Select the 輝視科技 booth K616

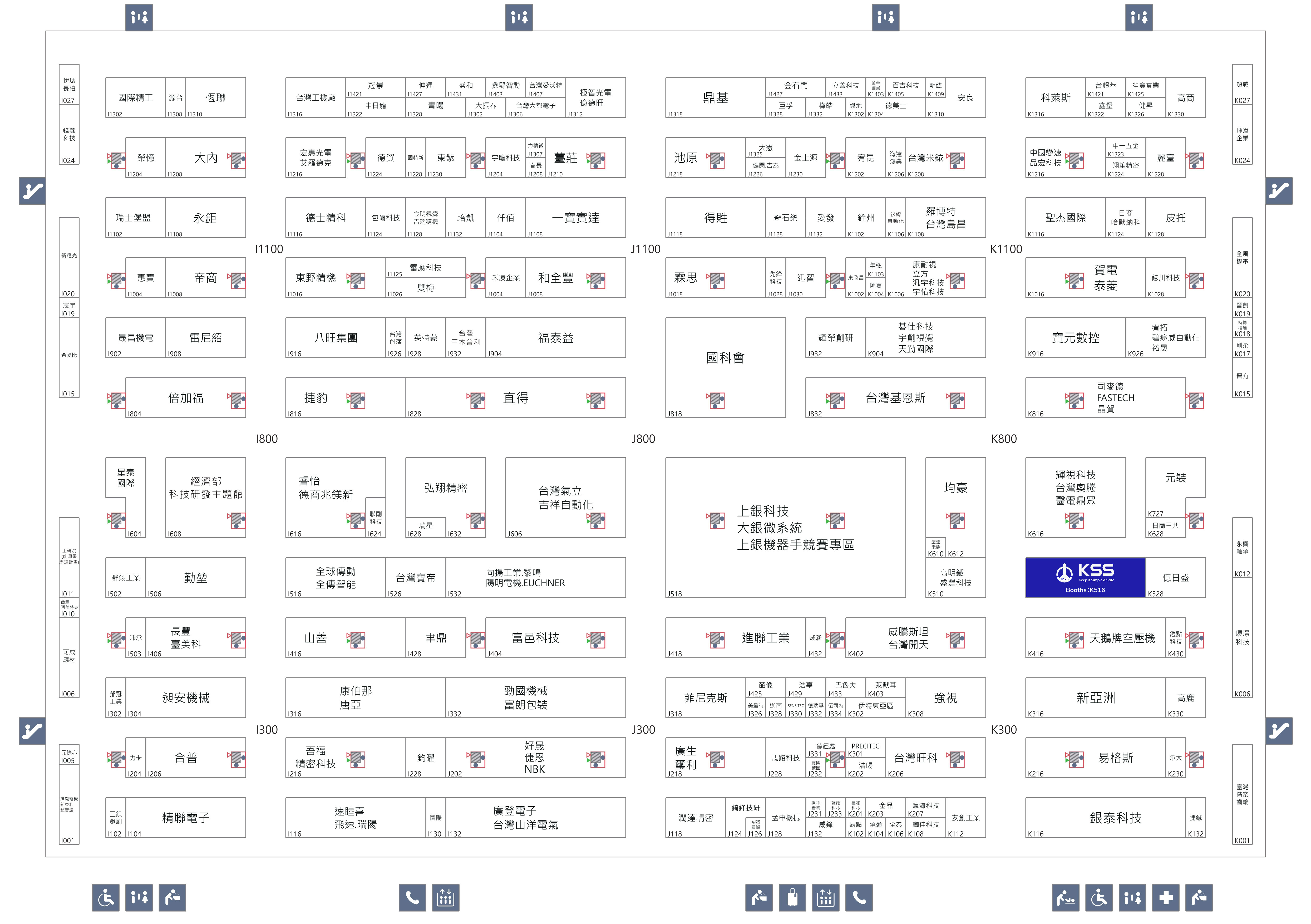click(1076, 497)
